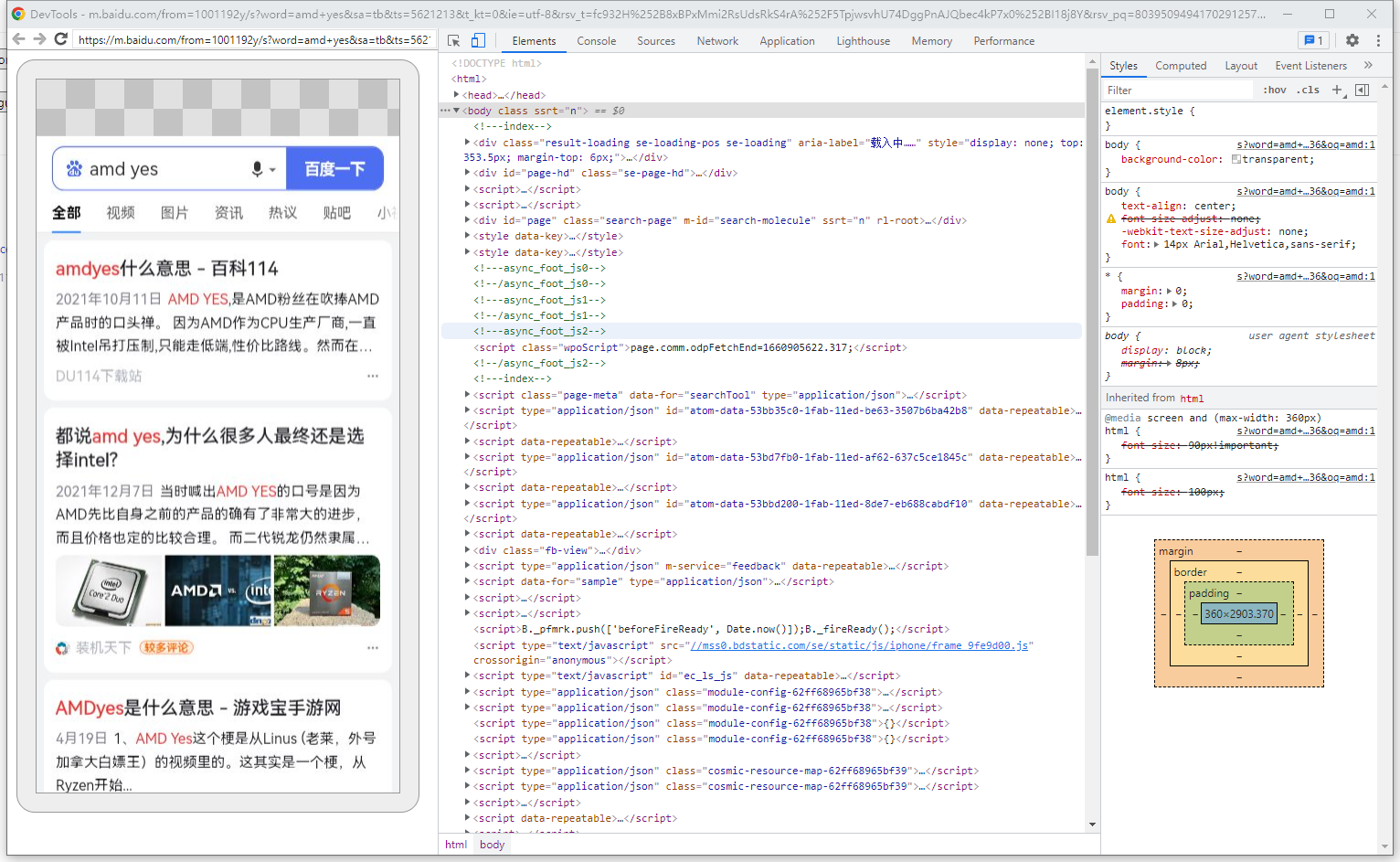Select the 全部 results tab
The image size is (1400, 862).
(x=67, y=213)
